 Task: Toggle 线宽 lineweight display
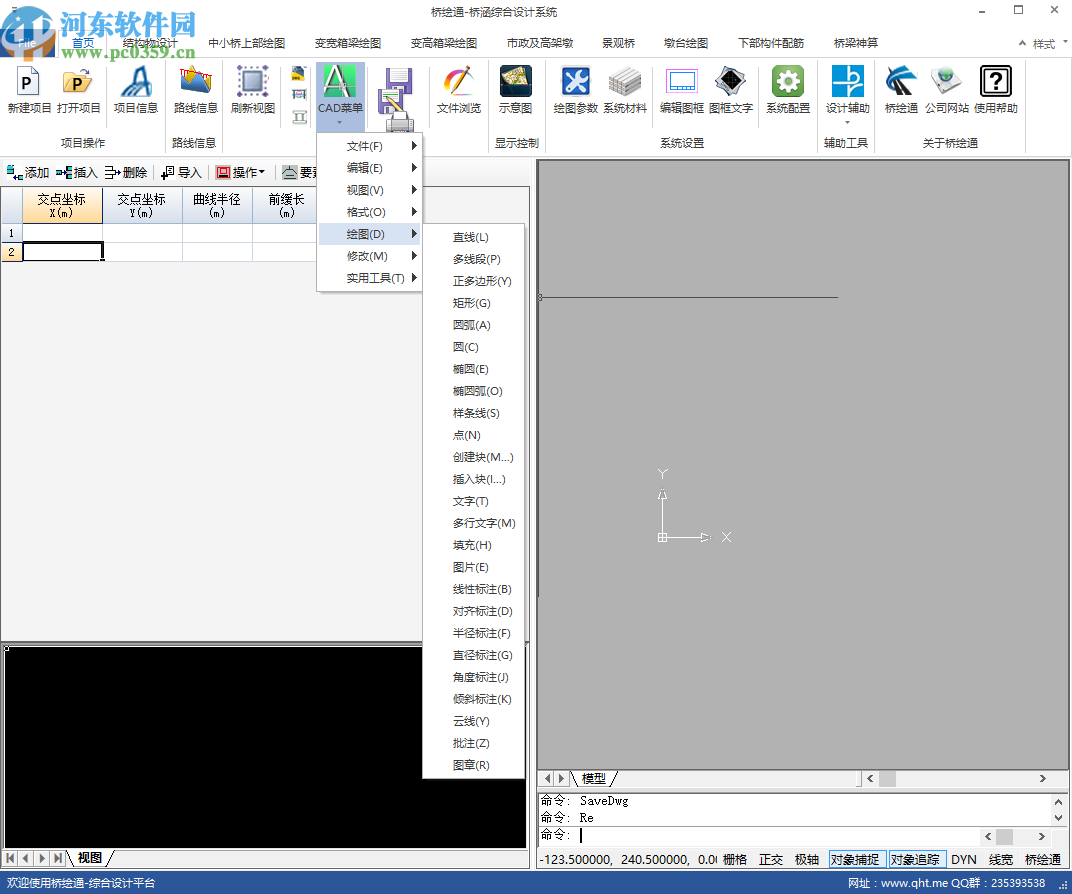pos(1001,860)
